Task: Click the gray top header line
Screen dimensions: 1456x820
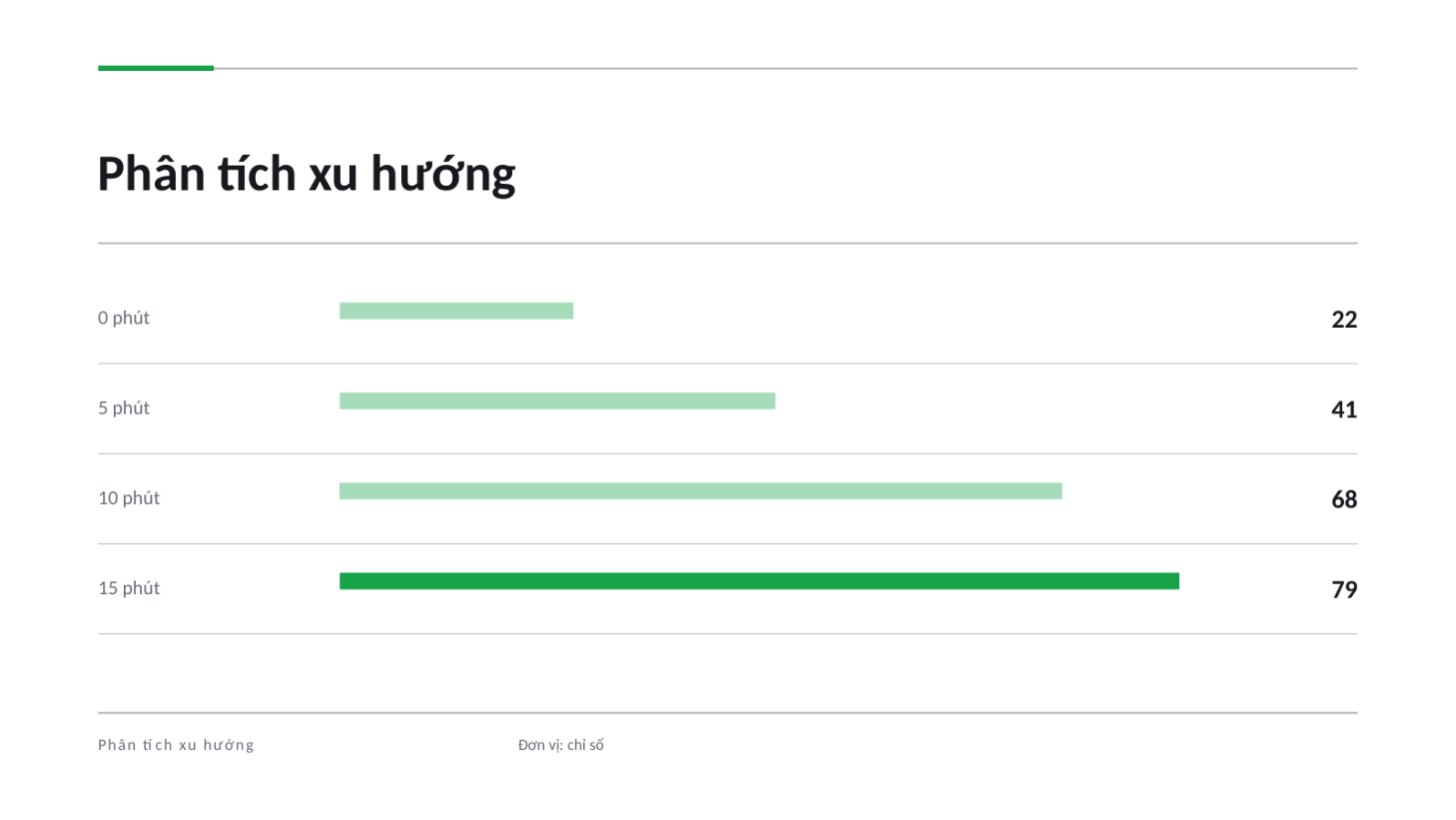Action: (x=785, y=68)
